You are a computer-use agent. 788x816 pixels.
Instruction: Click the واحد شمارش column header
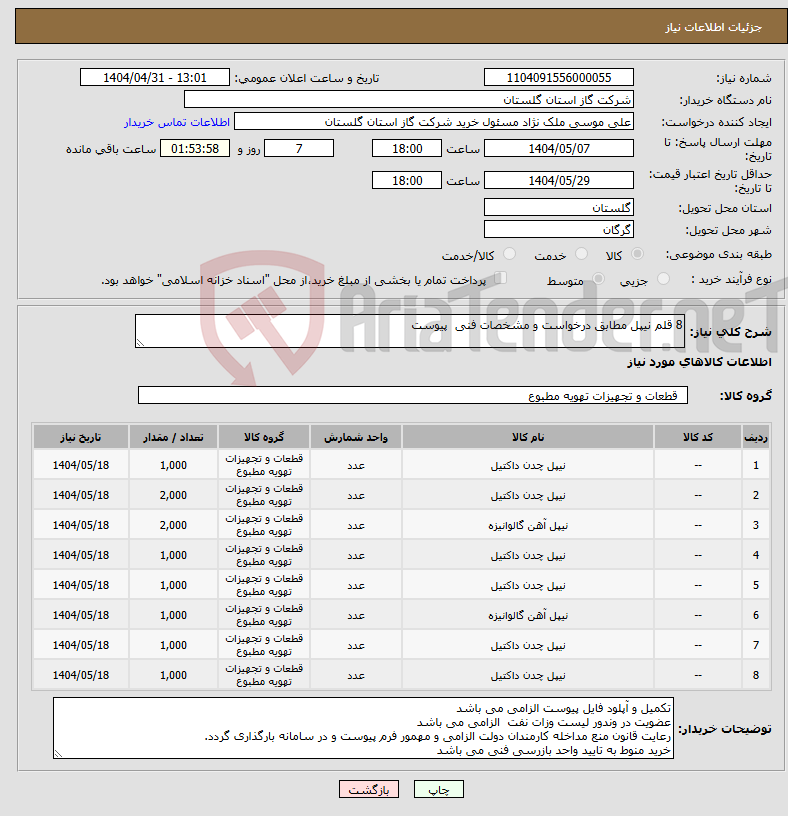356,437
